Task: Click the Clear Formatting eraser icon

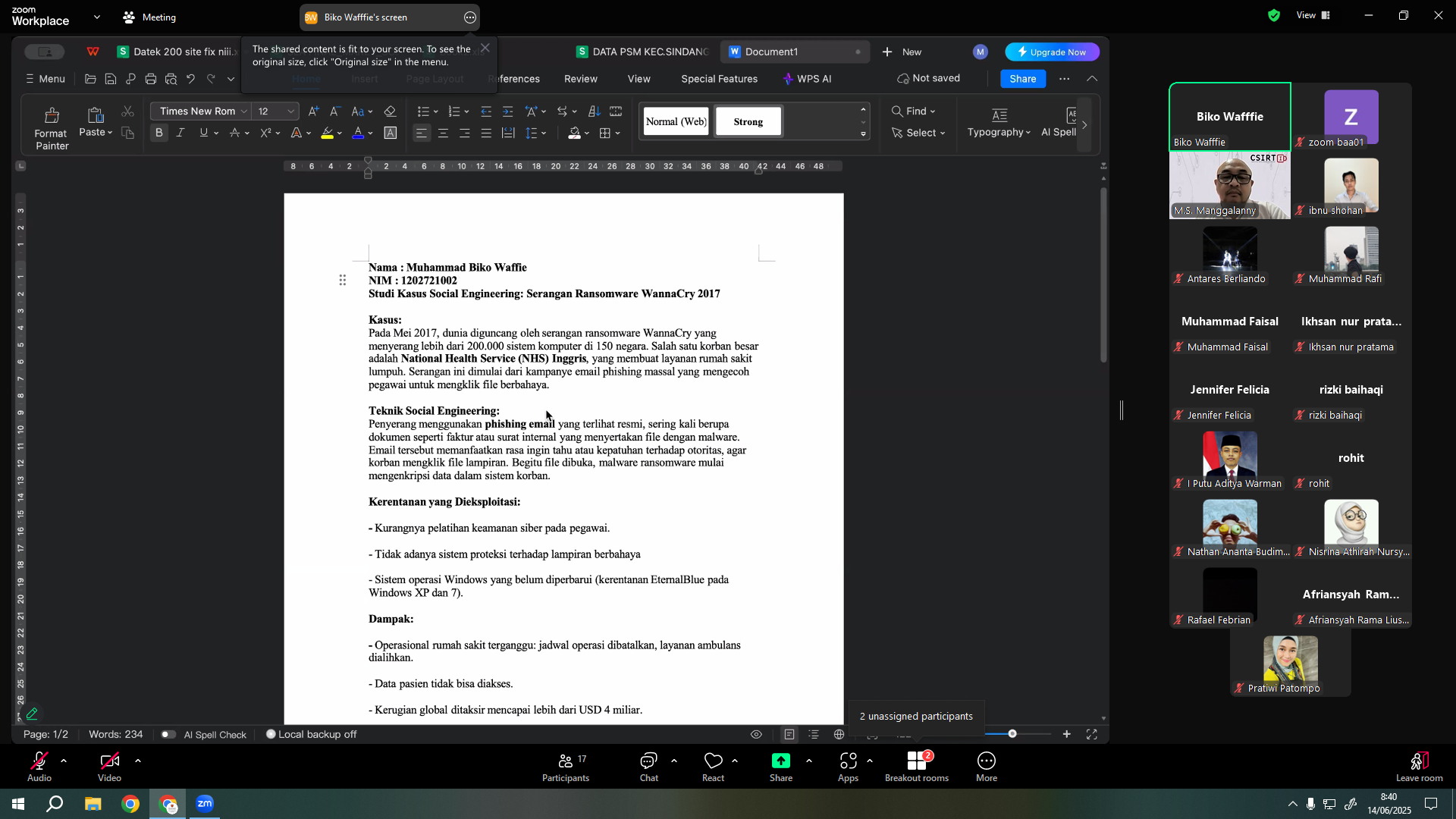Action: 390,111
